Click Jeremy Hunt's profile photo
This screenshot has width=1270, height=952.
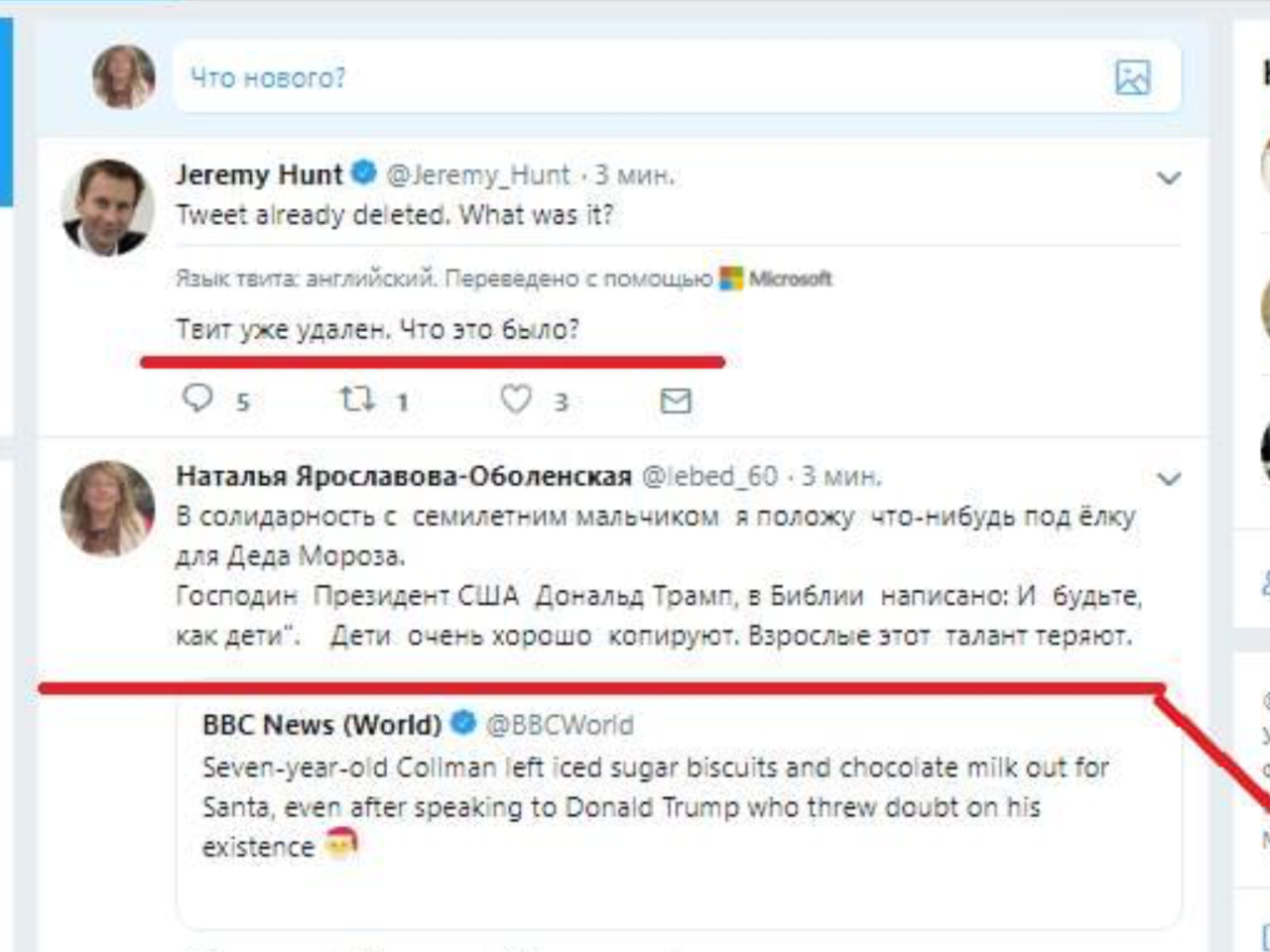[x=107, y=207]
